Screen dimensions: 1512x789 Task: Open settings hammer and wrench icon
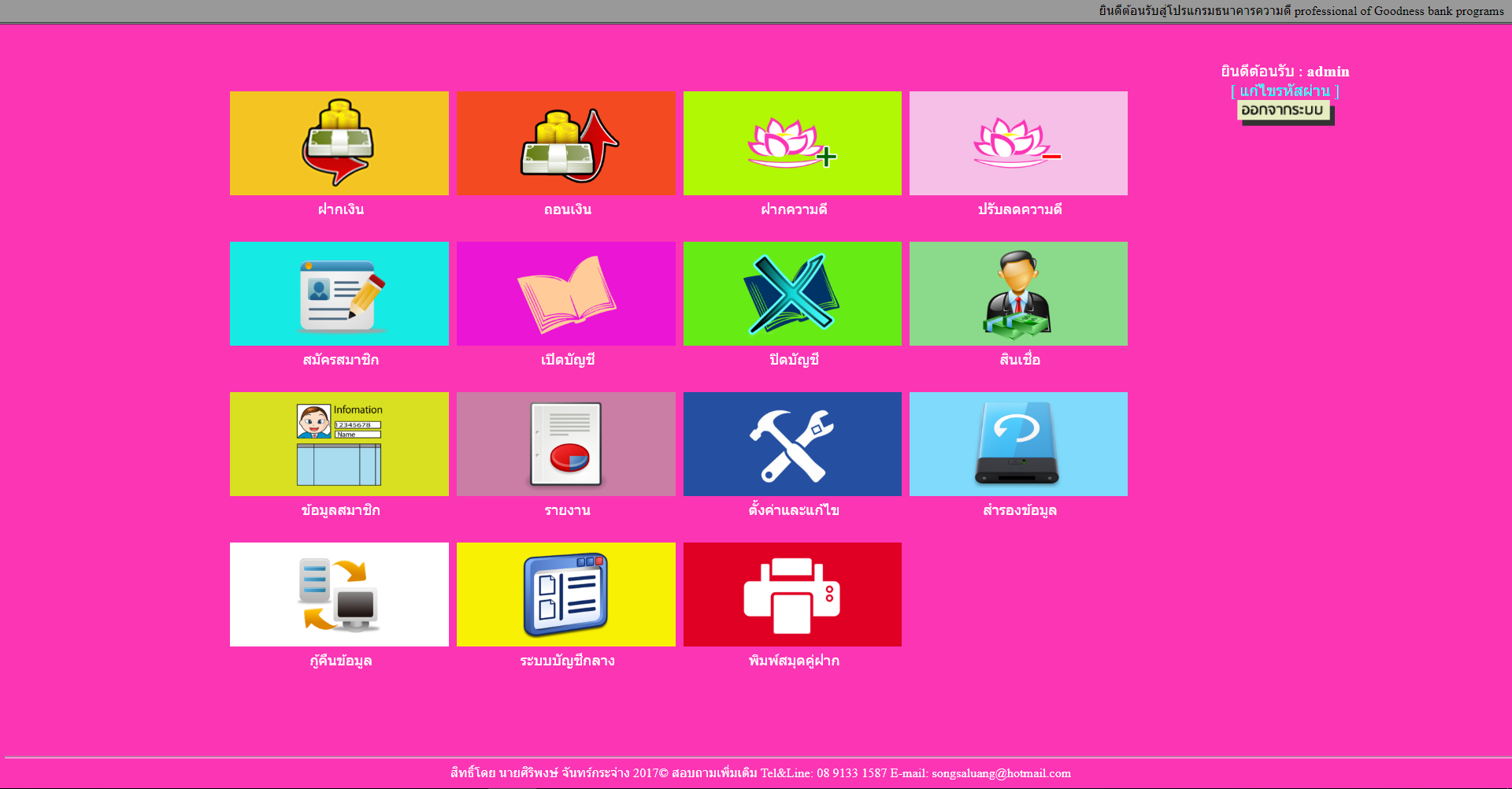pos(792,444)
